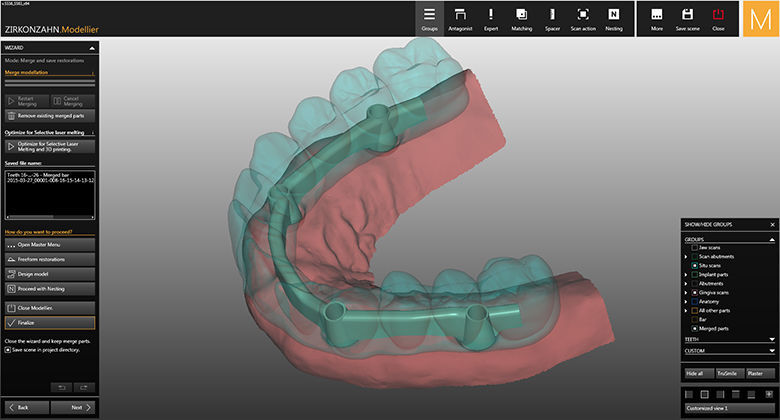The width and height of the screenshot is (780, 420).
Task: Collapse Merge modellation section
Action: 93,73
